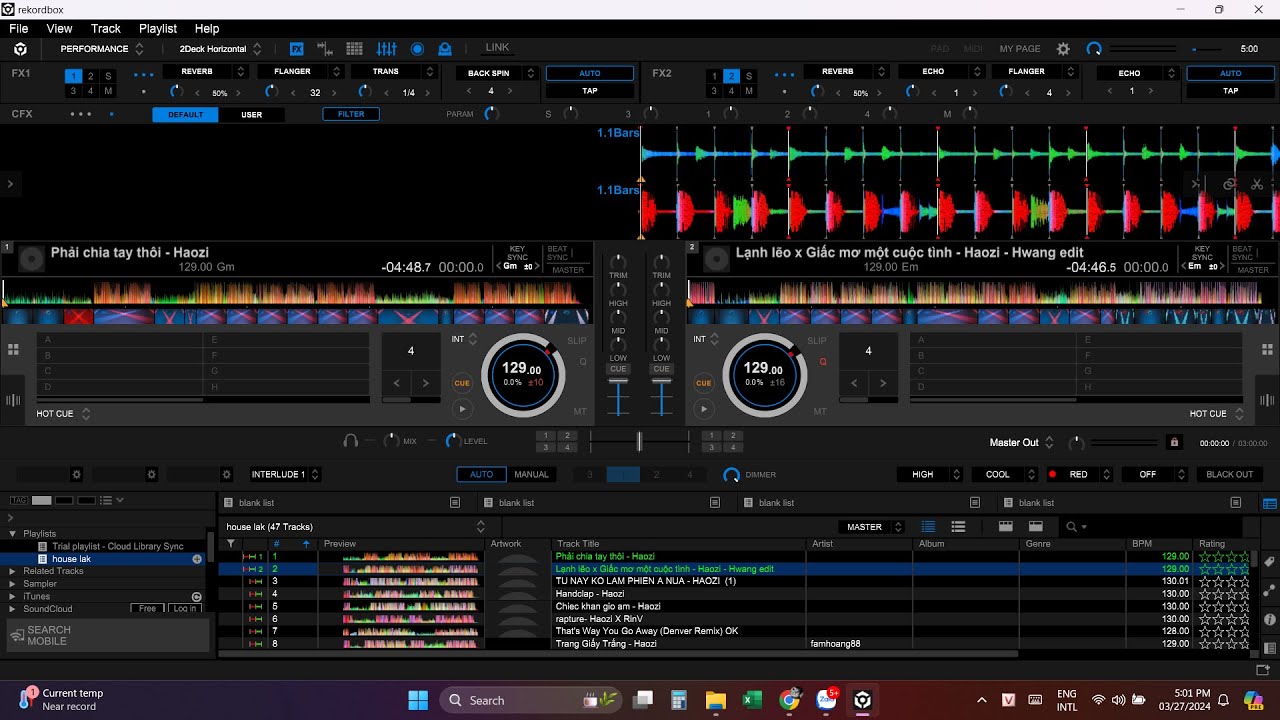Toggle FX1 AUTO beat button
The height and width of the screenshot is (720, 1280).
click(590, 73)
